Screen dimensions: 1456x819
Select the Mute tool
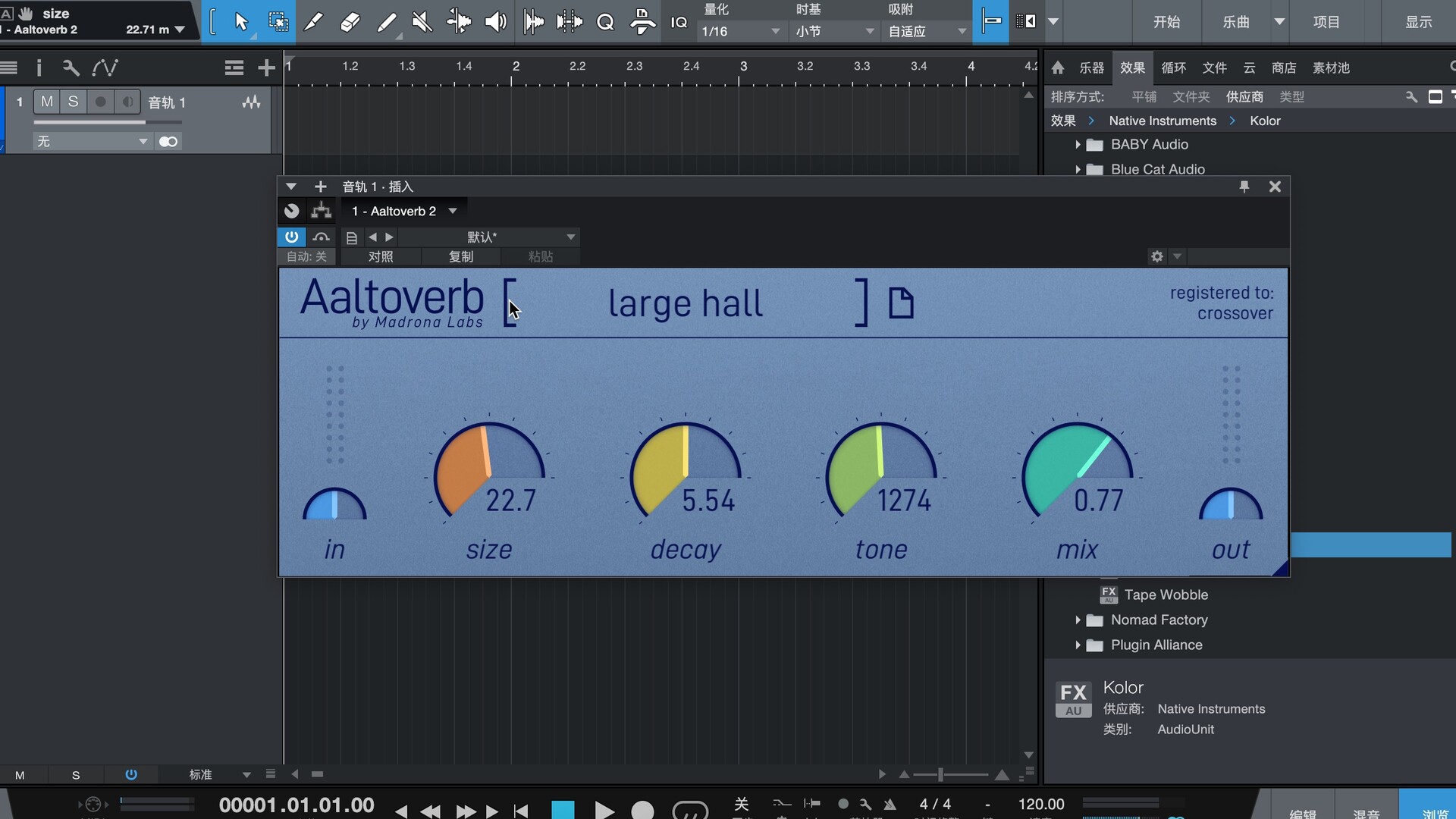pos(422,22)
